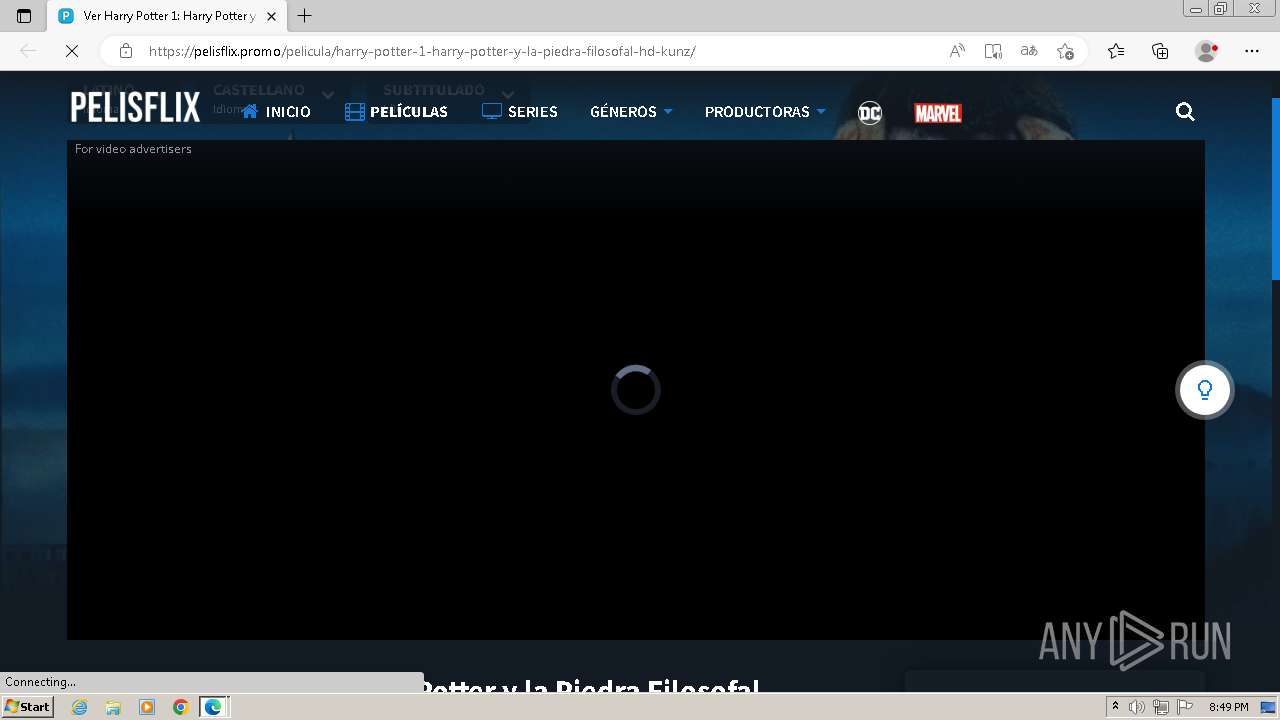Click the page vertical scrollbar
The height and width of the screenshot is (720, 1280).
[x=1276, y=190]
